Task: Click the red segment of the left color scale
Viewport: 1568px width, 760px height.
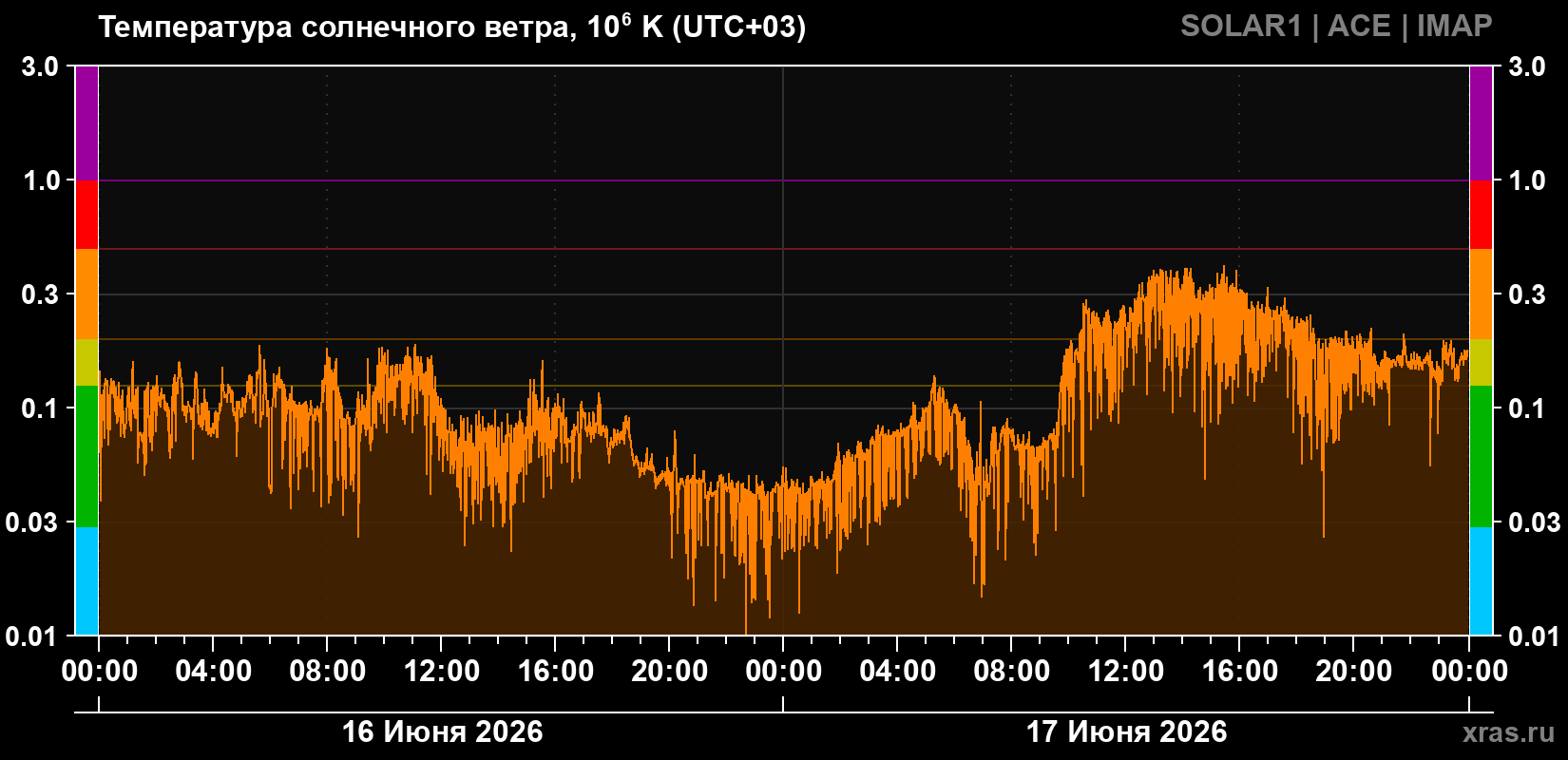Action: pyautogui.click(x=86, y=215)
